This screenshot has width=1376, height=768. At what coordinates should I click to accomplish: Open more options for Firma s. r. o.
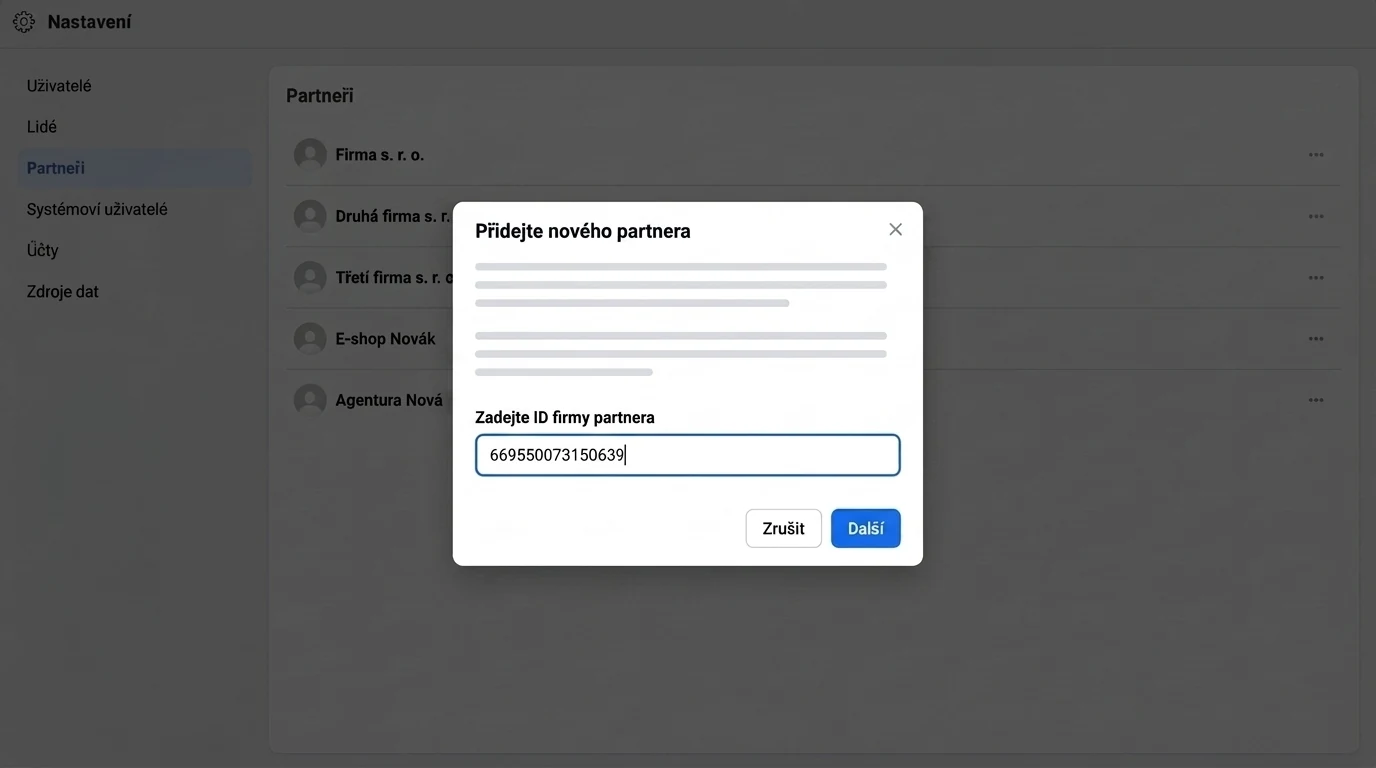click(1316, 155)
